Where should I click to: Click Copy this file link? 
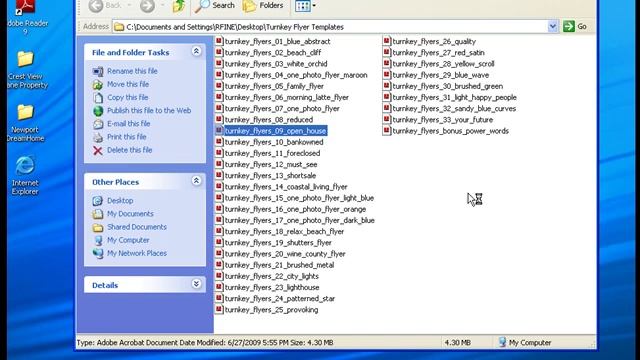click(127, 98)
